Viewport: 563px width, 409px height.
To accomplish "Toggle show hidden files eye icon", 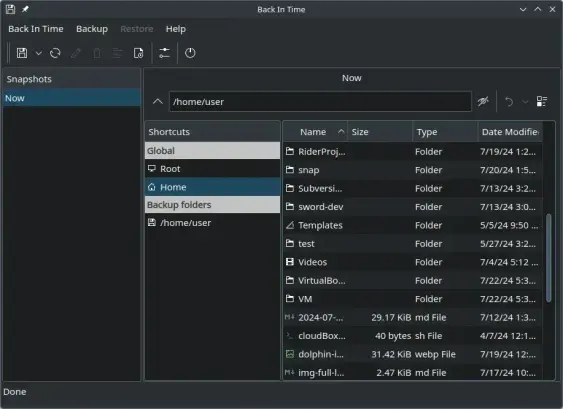I will (483, 102).
